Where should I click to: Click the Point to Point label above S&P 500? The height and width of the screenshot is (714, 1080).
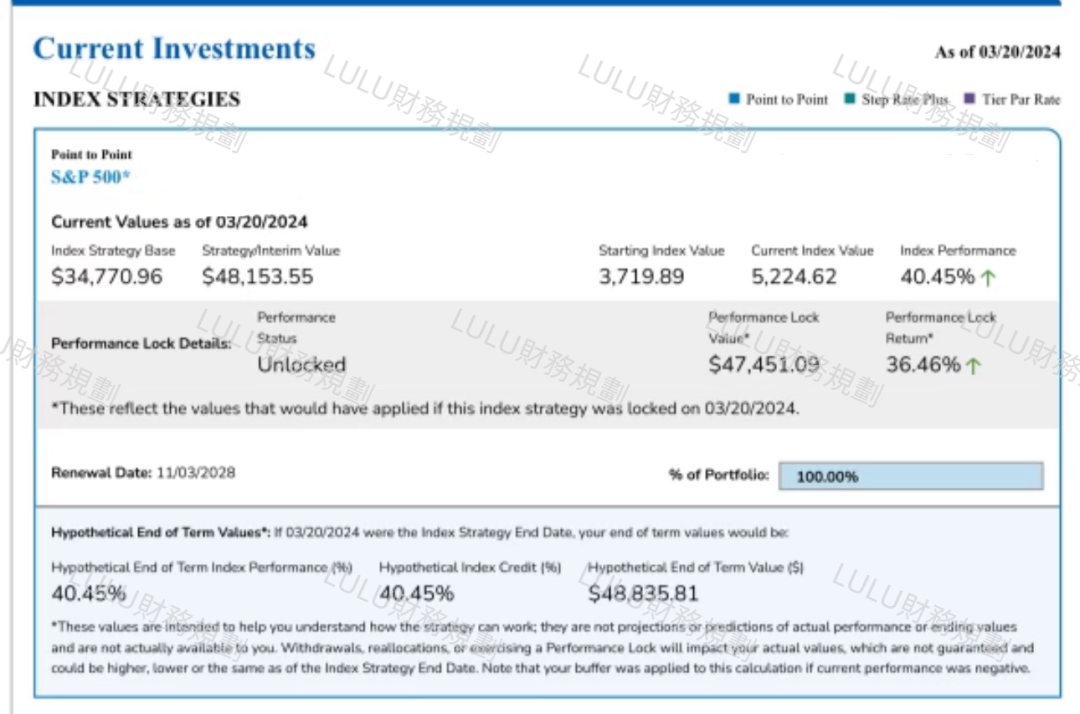point(92,154)
